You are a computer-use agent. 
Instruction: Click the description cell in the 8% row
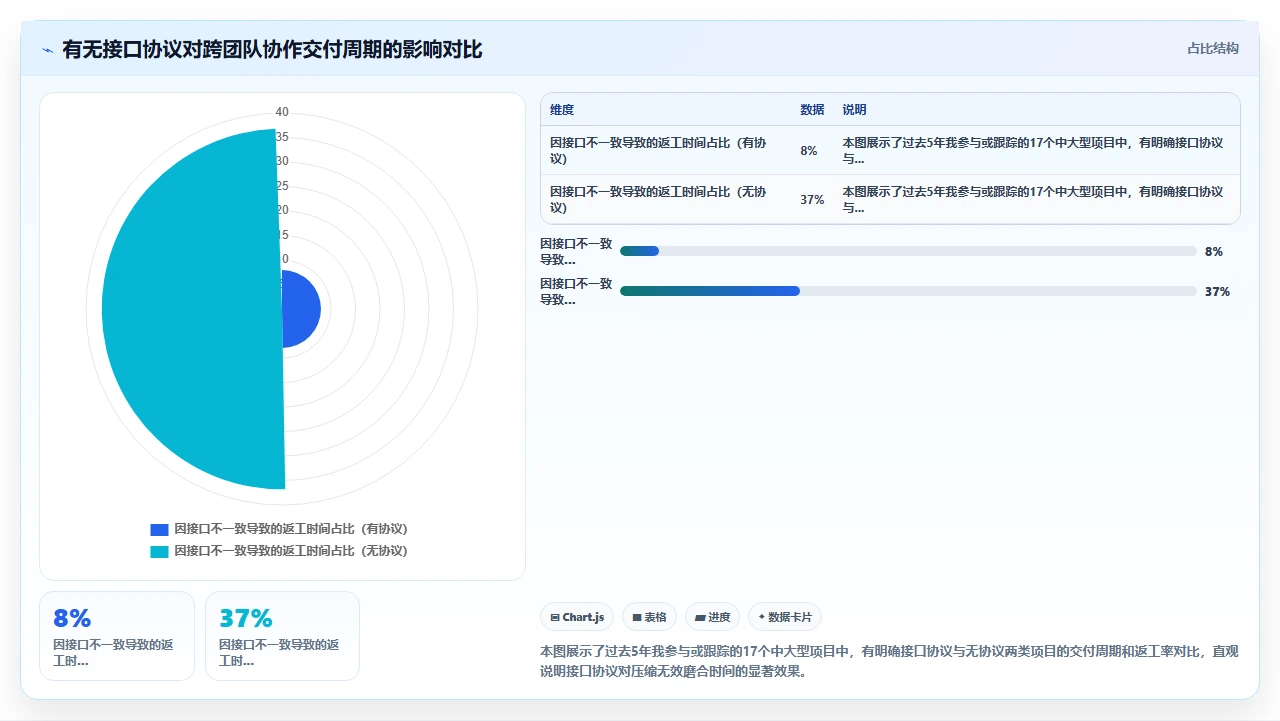(1035, 151)
